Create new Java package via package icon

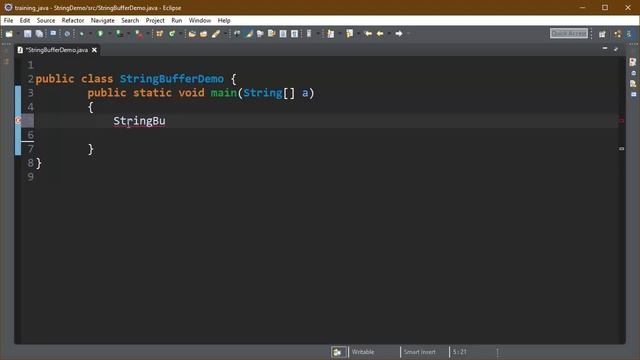tap(159, 34)
